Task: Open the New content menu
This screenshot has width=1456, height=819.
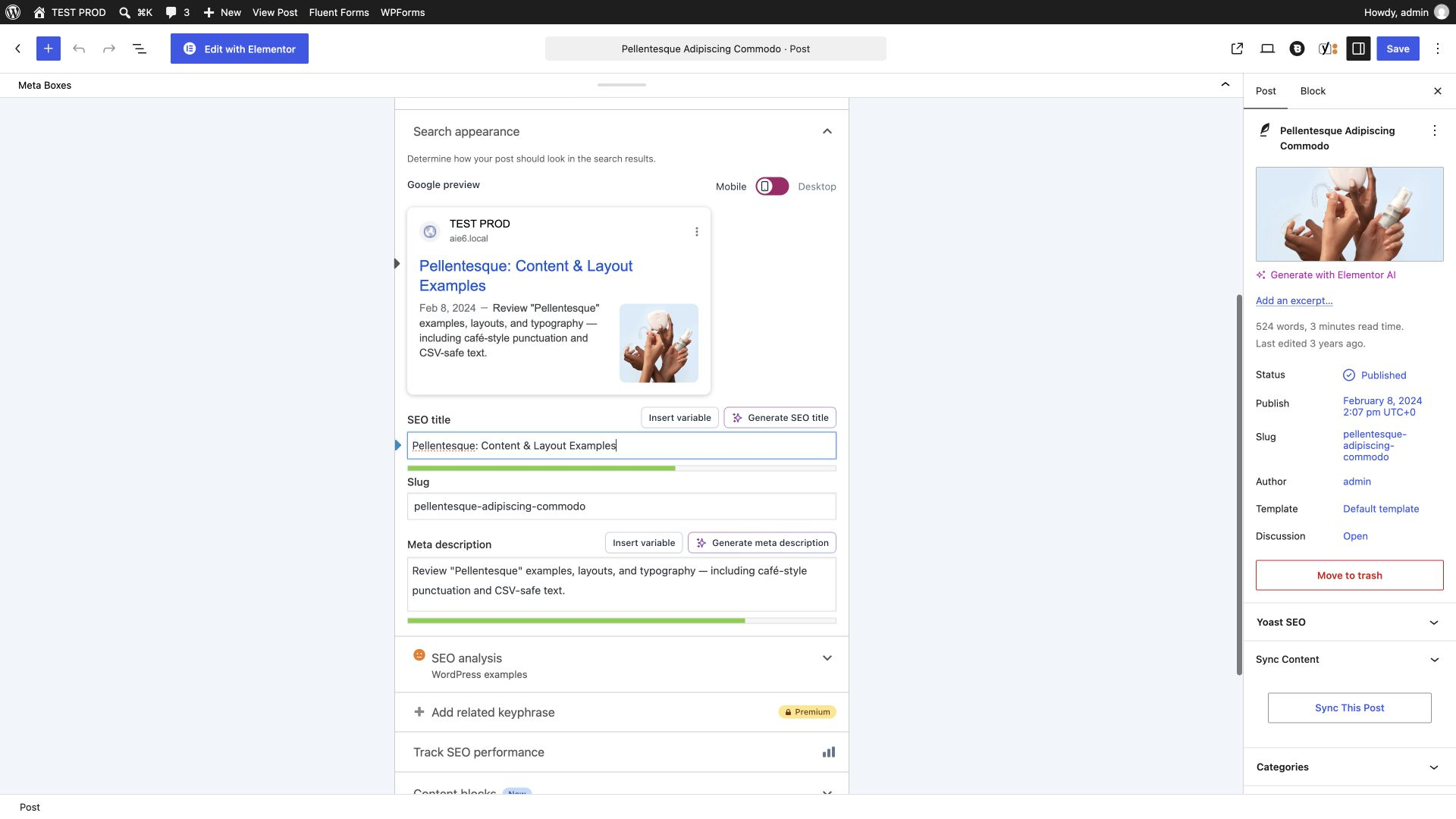Action: [222, 12]
